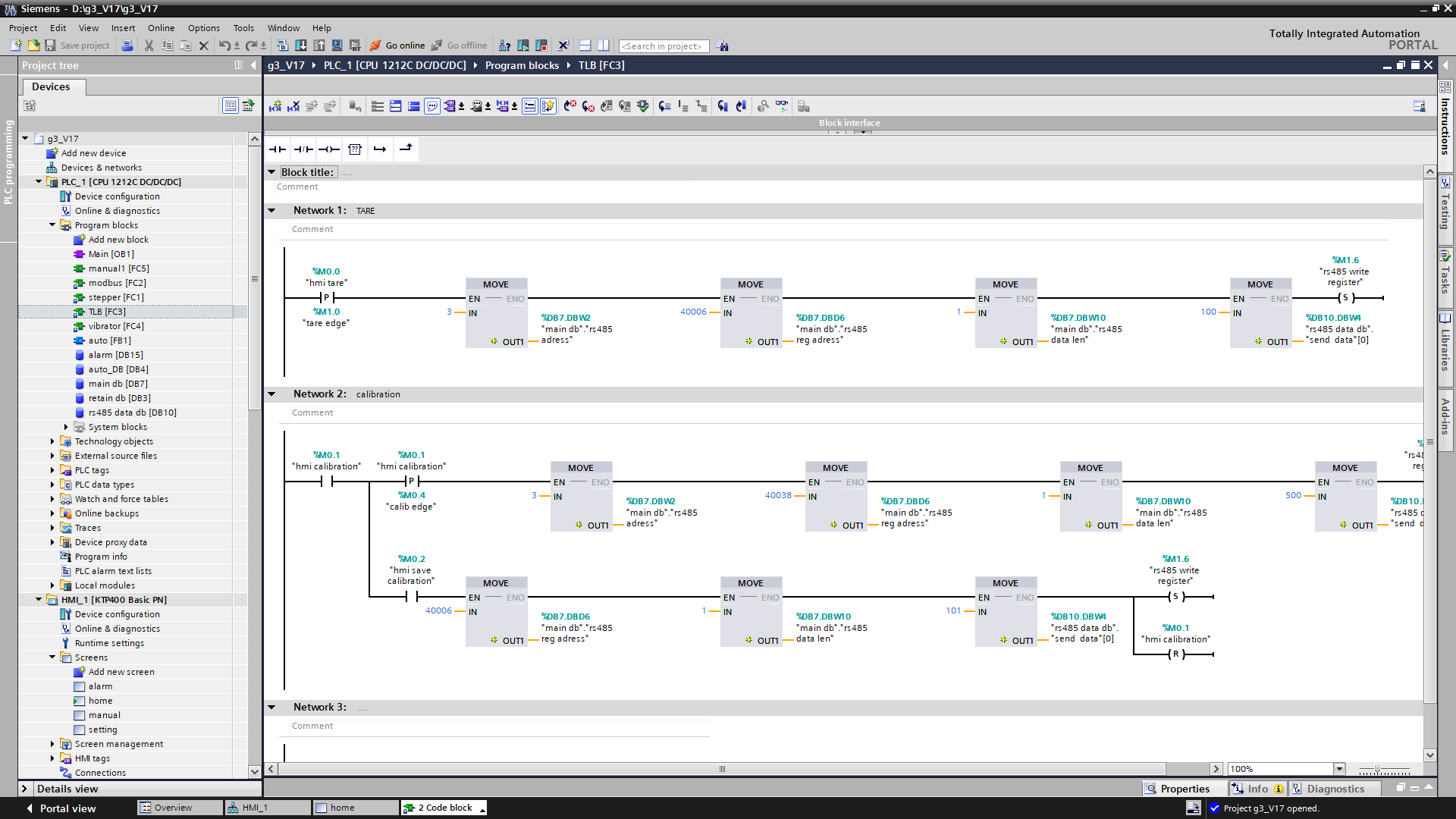Insert an empty box instruction
This screenshot has width=1456, height=819.
click(x=354, y=149)
